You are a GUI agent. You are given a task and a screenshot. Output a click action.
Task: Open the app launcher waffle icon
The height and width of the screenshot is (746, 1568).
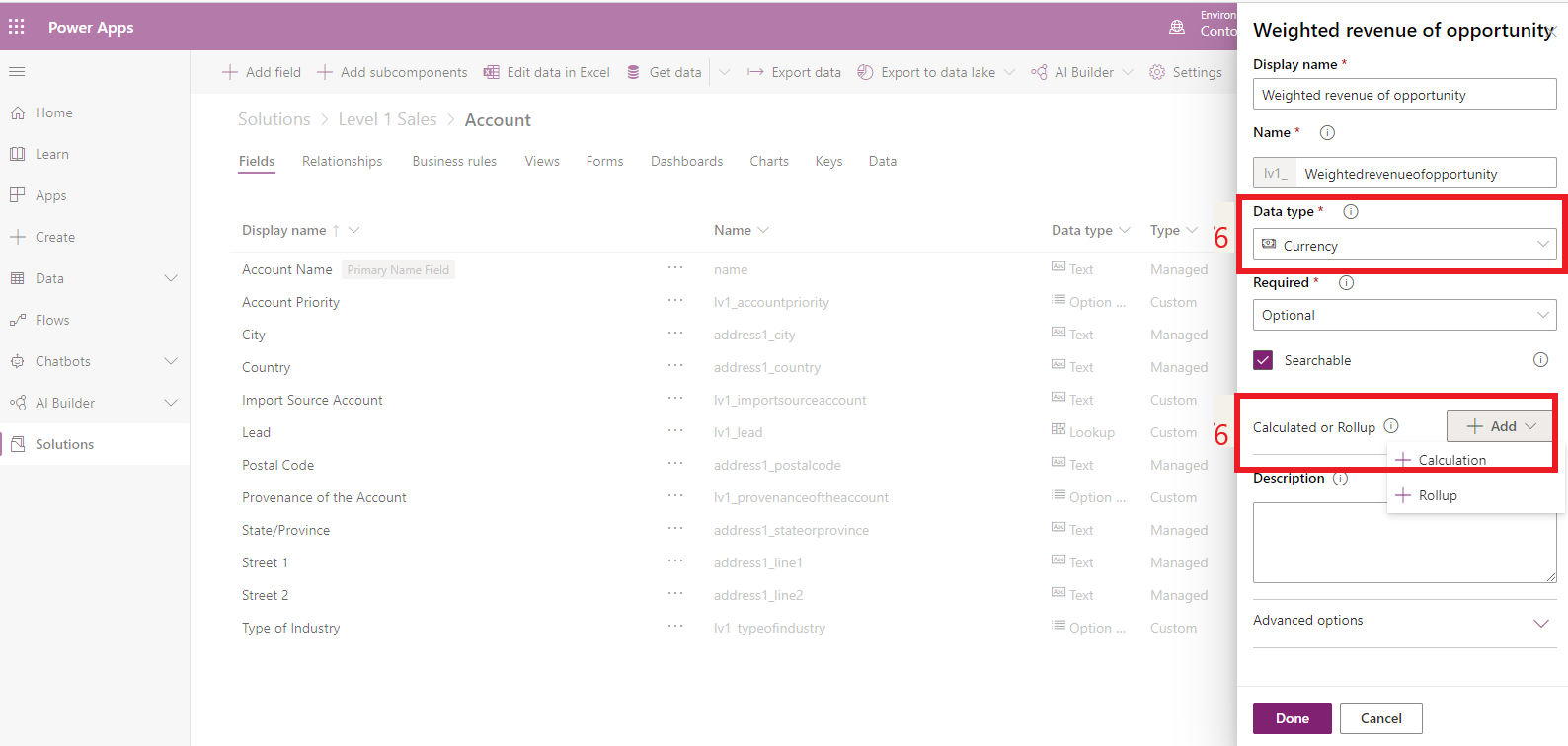coord(17,27)
